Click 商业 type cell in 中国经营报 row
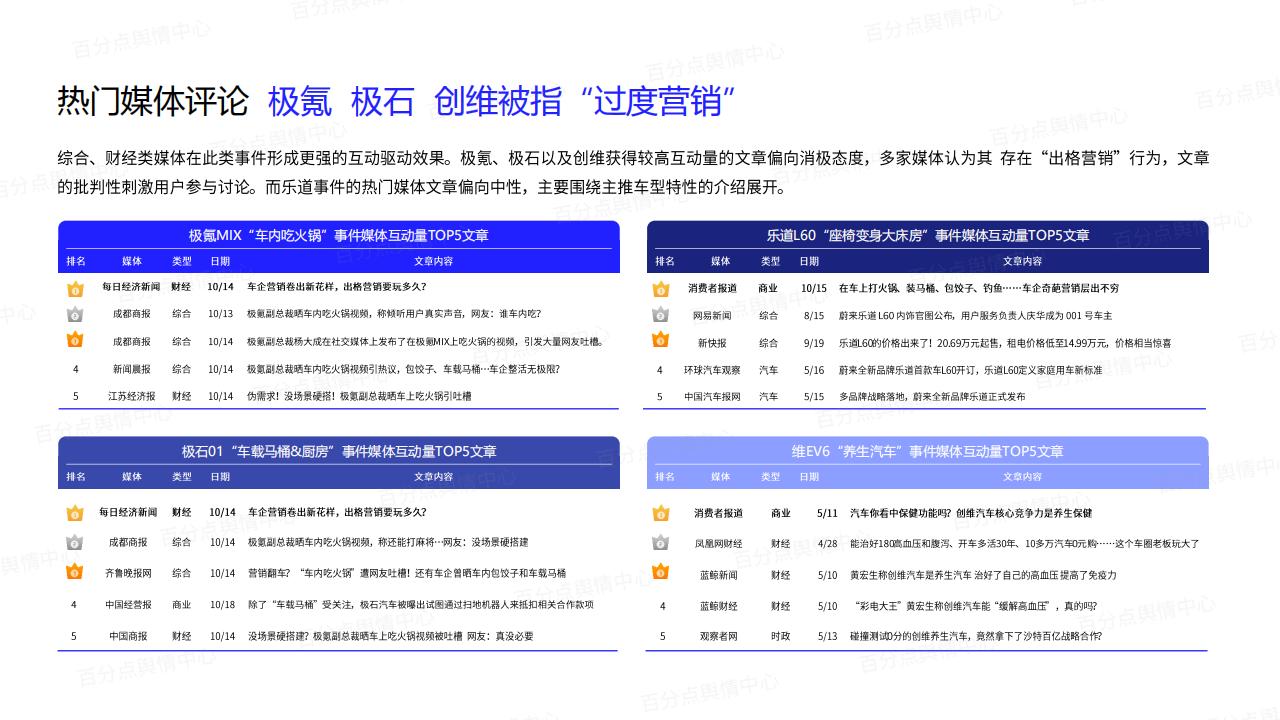 (181, 605)
